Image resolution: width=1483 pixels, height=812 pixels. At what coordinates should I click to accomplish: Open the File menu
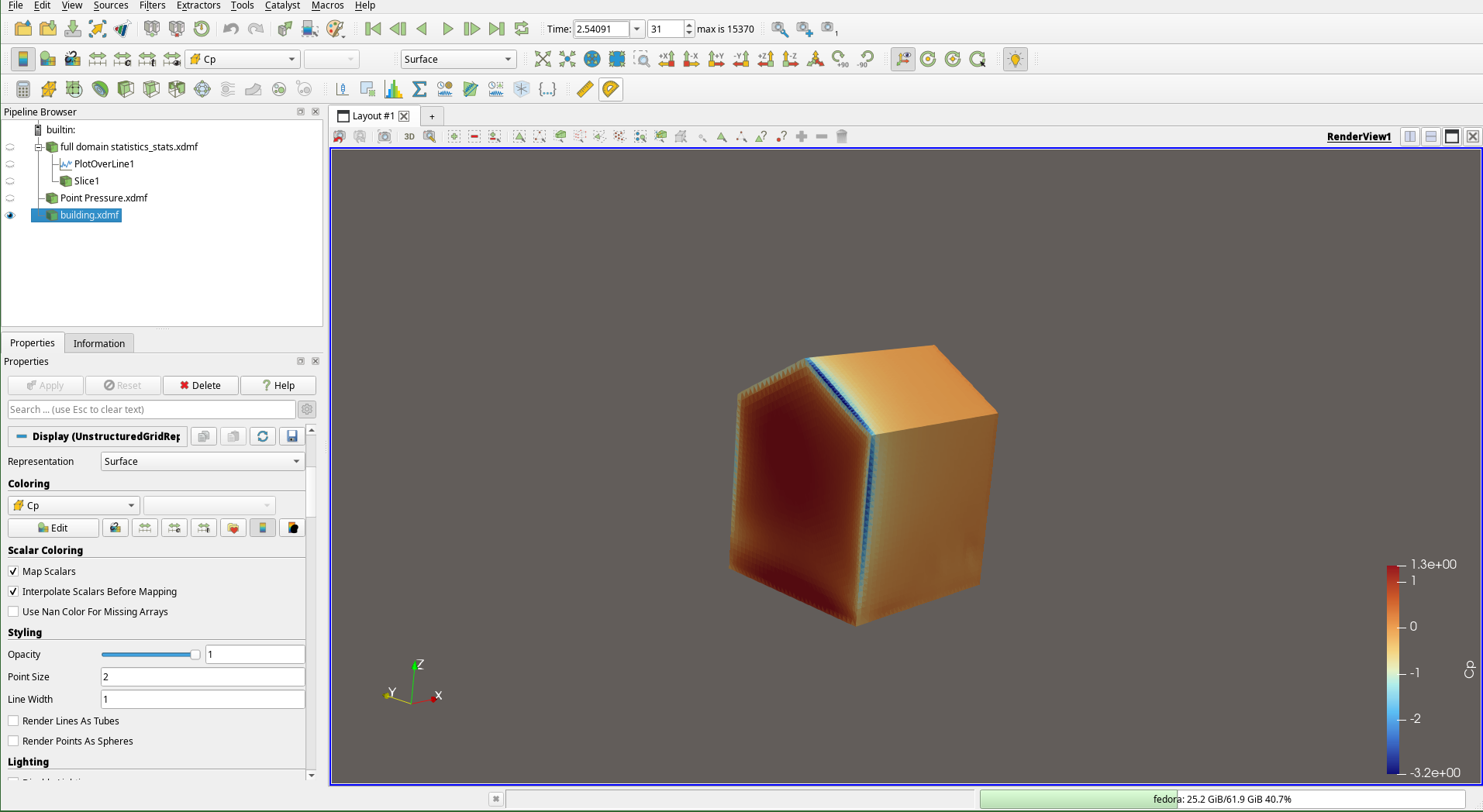point(16,5)
